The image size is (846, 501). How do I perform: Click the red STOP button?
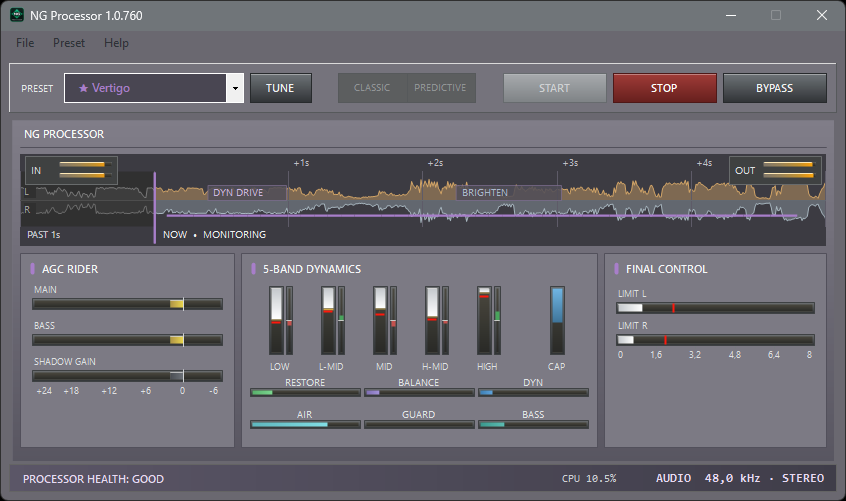665,88
